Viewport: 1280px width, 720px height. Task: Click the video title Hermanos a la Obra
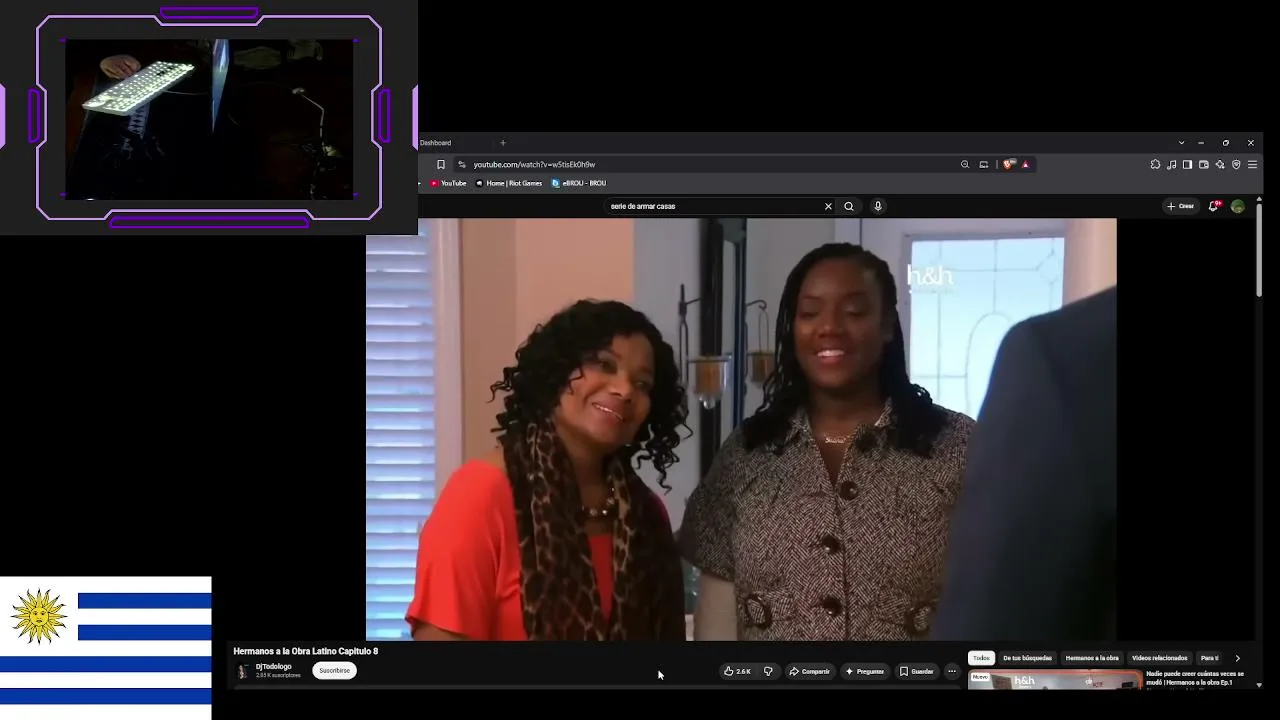click(306, 651)
